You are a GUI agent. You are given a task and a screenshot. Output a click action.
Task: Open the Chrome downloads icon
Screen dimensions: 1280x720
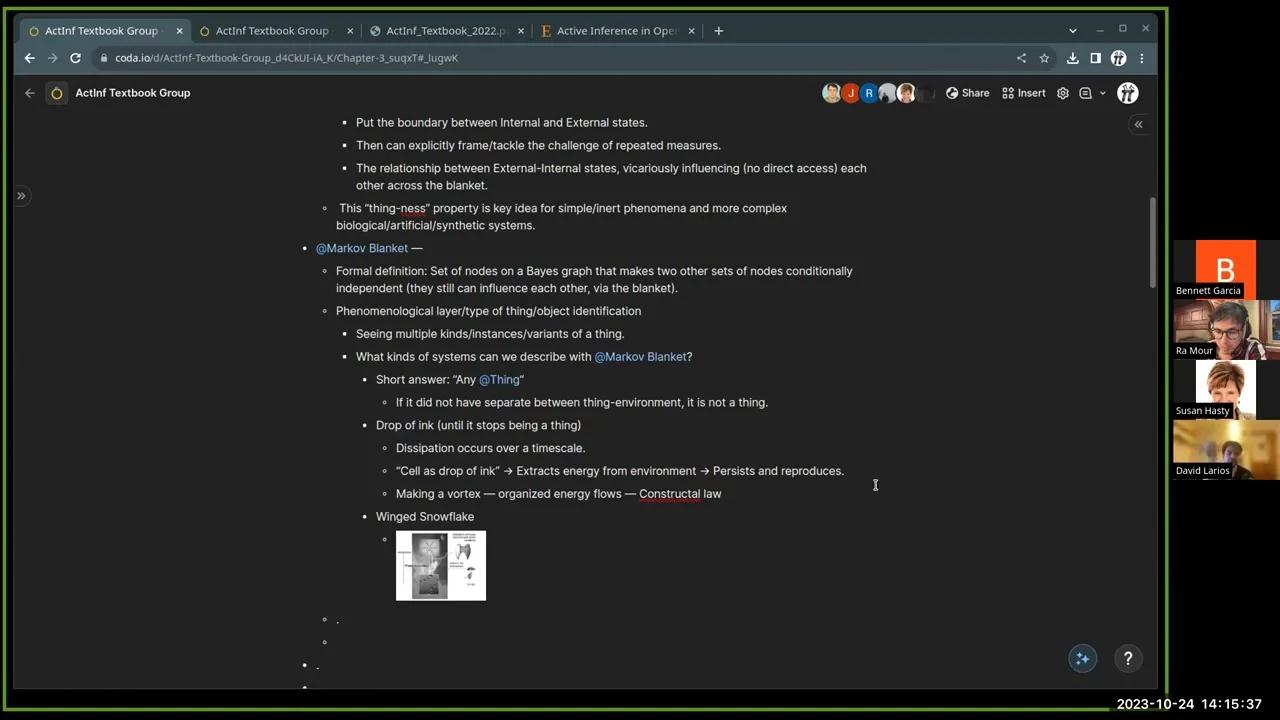click(x=1073, y=58)
